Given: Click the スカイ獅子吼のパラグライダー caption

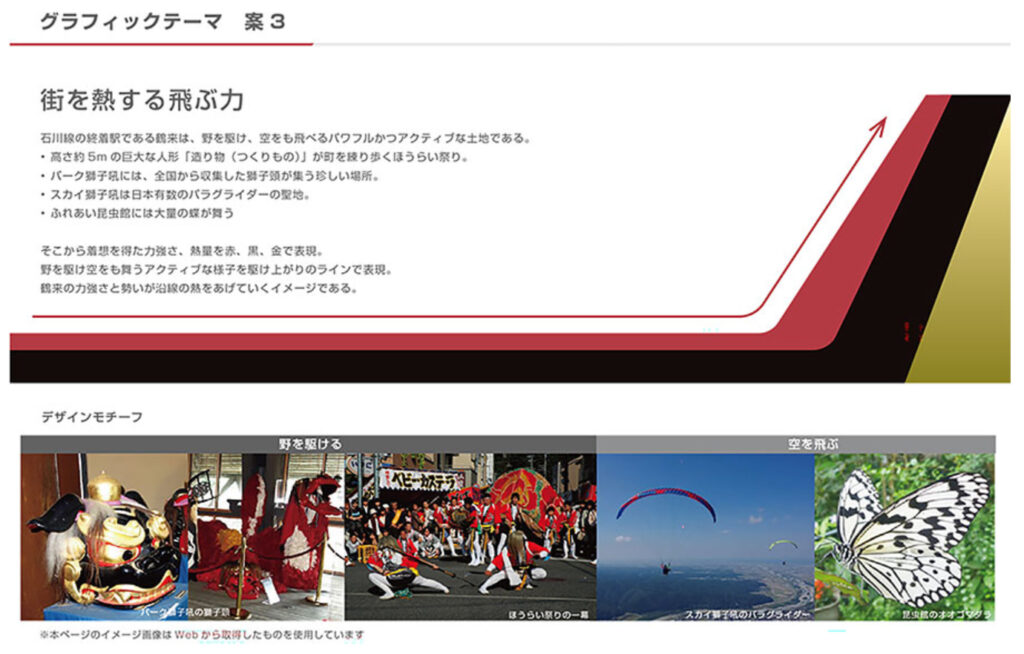Looking at the screenshot, I should 746,612.
